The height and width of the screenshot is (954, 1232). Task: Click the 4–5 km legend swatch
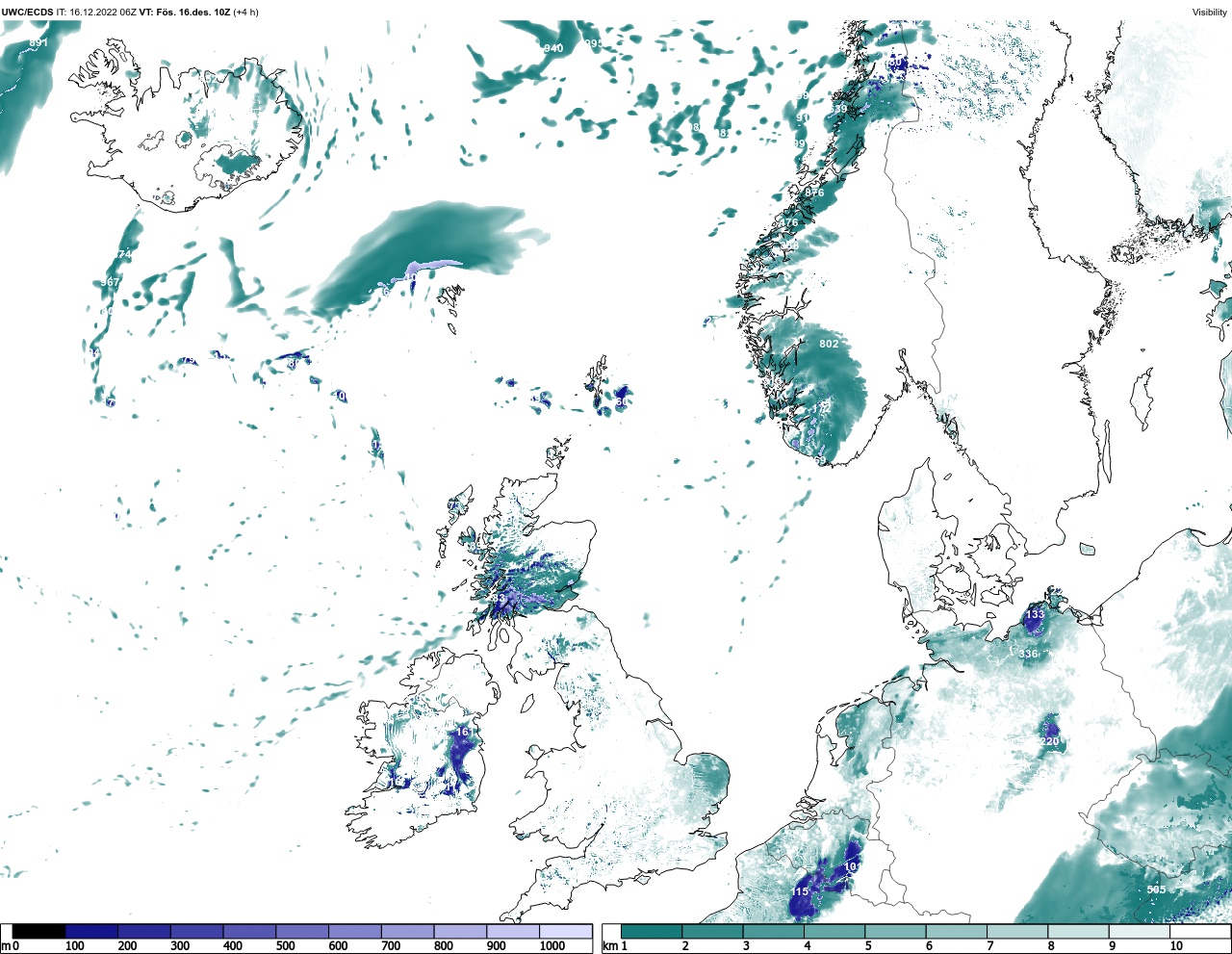tap(834, 932)
